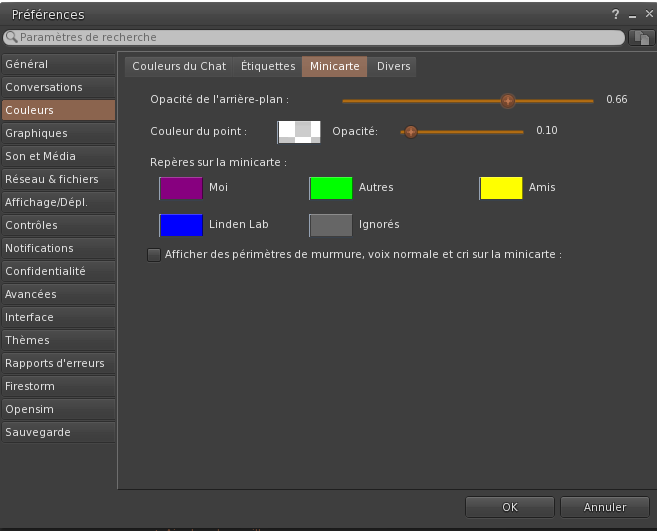
Task: Click the blue Linden Lab color swatch
Action: [181, 225]
